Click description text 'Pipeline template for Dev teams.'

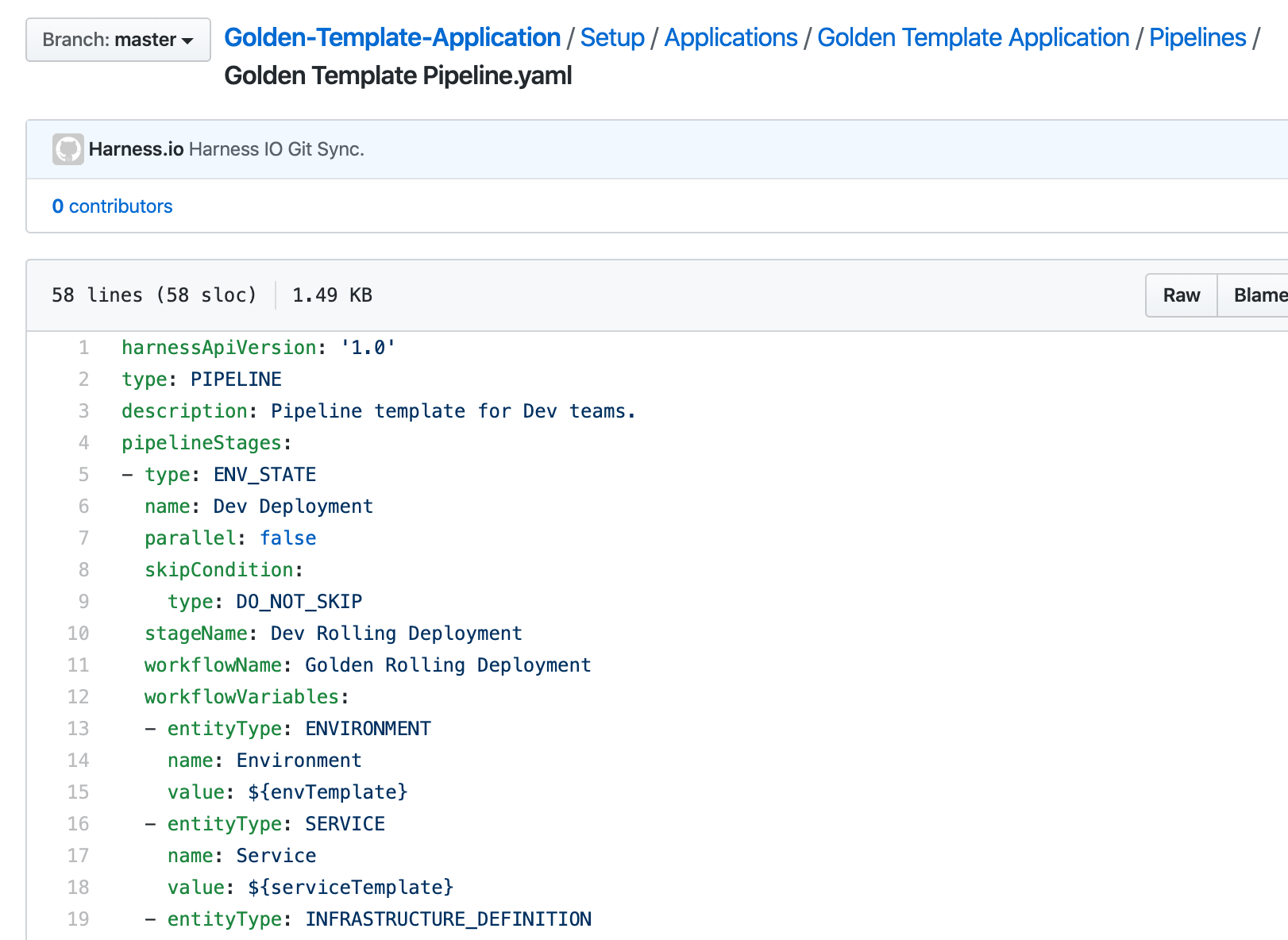pos(453,411)
